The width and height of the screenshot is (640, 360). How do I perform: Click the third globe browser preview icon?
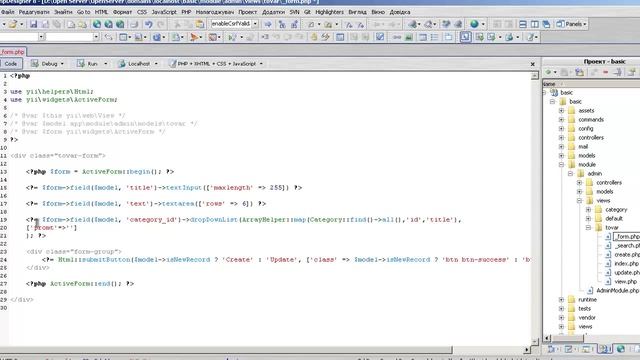tap(120, 24)
